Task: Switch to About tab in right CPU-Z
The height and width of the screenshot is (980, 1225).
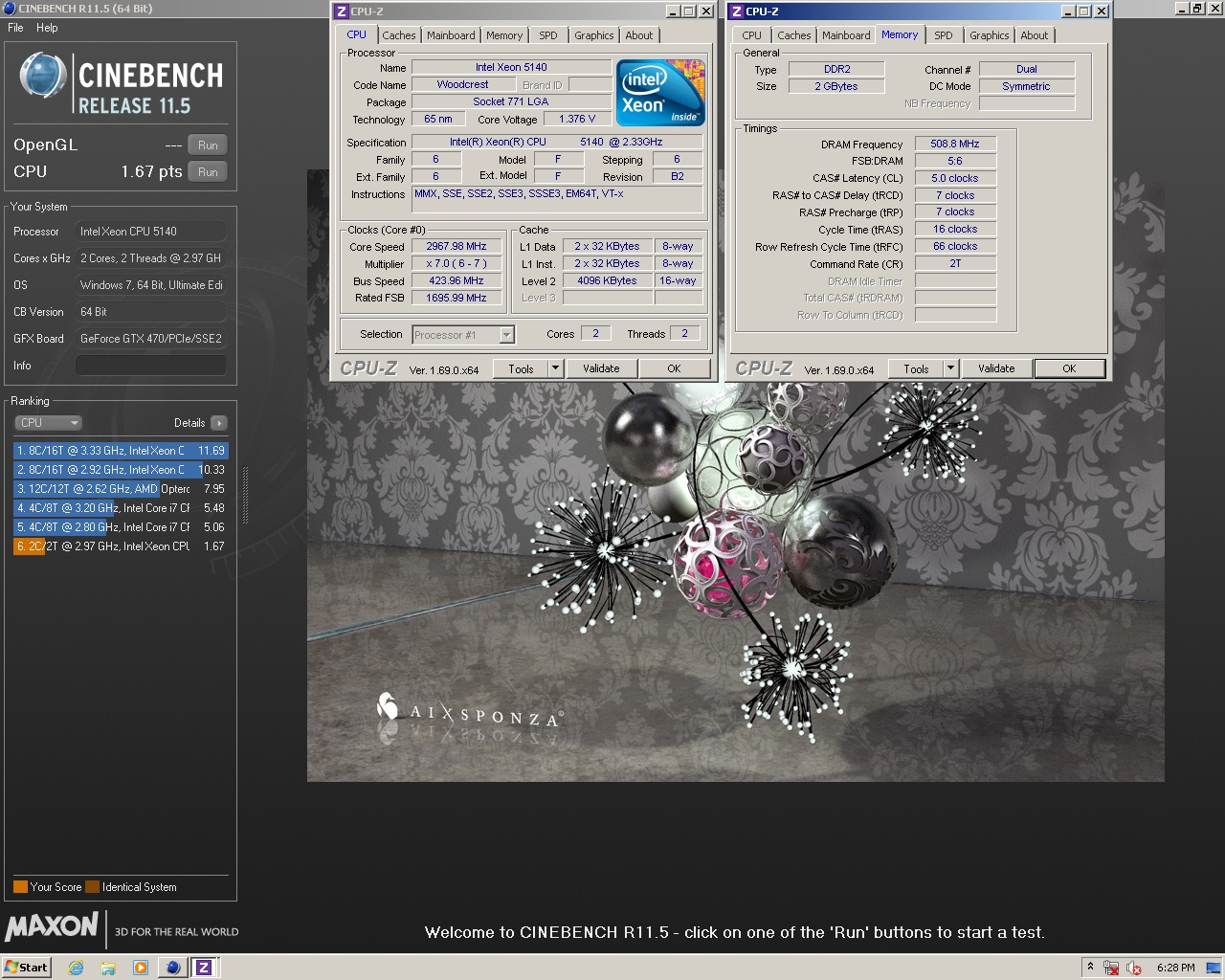Action: [1035, 35]
